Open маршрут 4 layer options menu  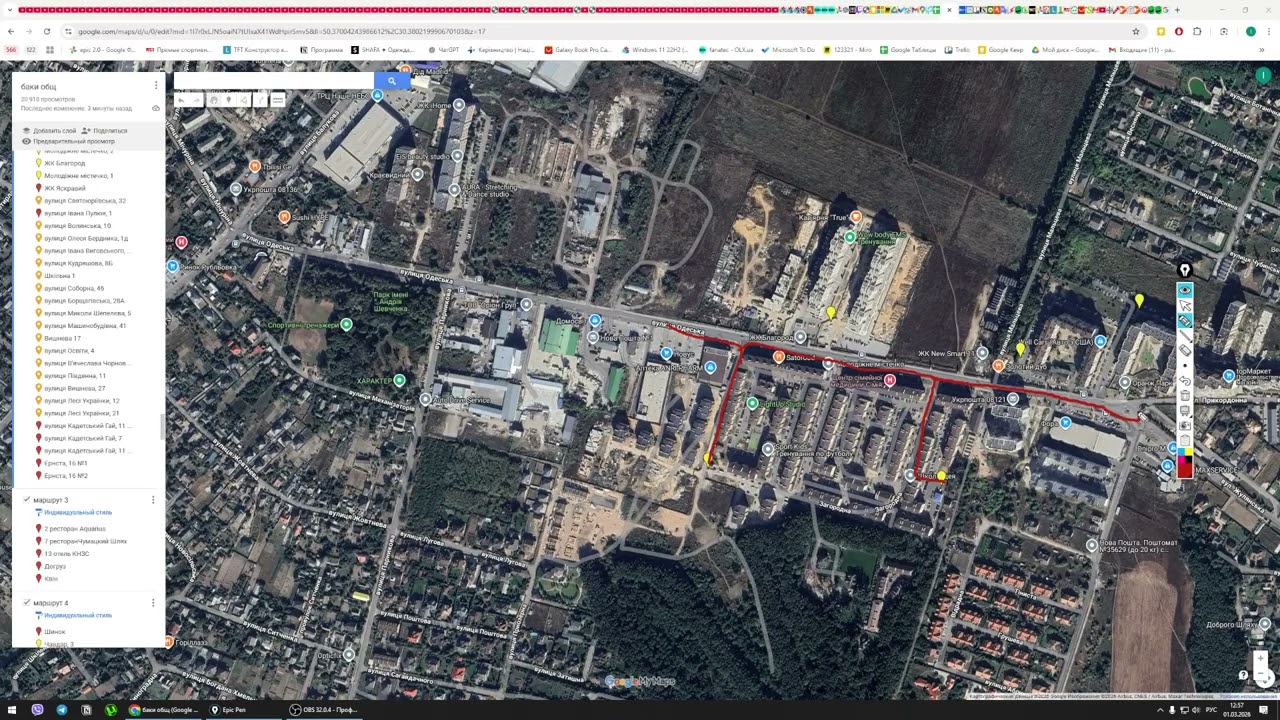pyautogui.click(x=153, y=603)
